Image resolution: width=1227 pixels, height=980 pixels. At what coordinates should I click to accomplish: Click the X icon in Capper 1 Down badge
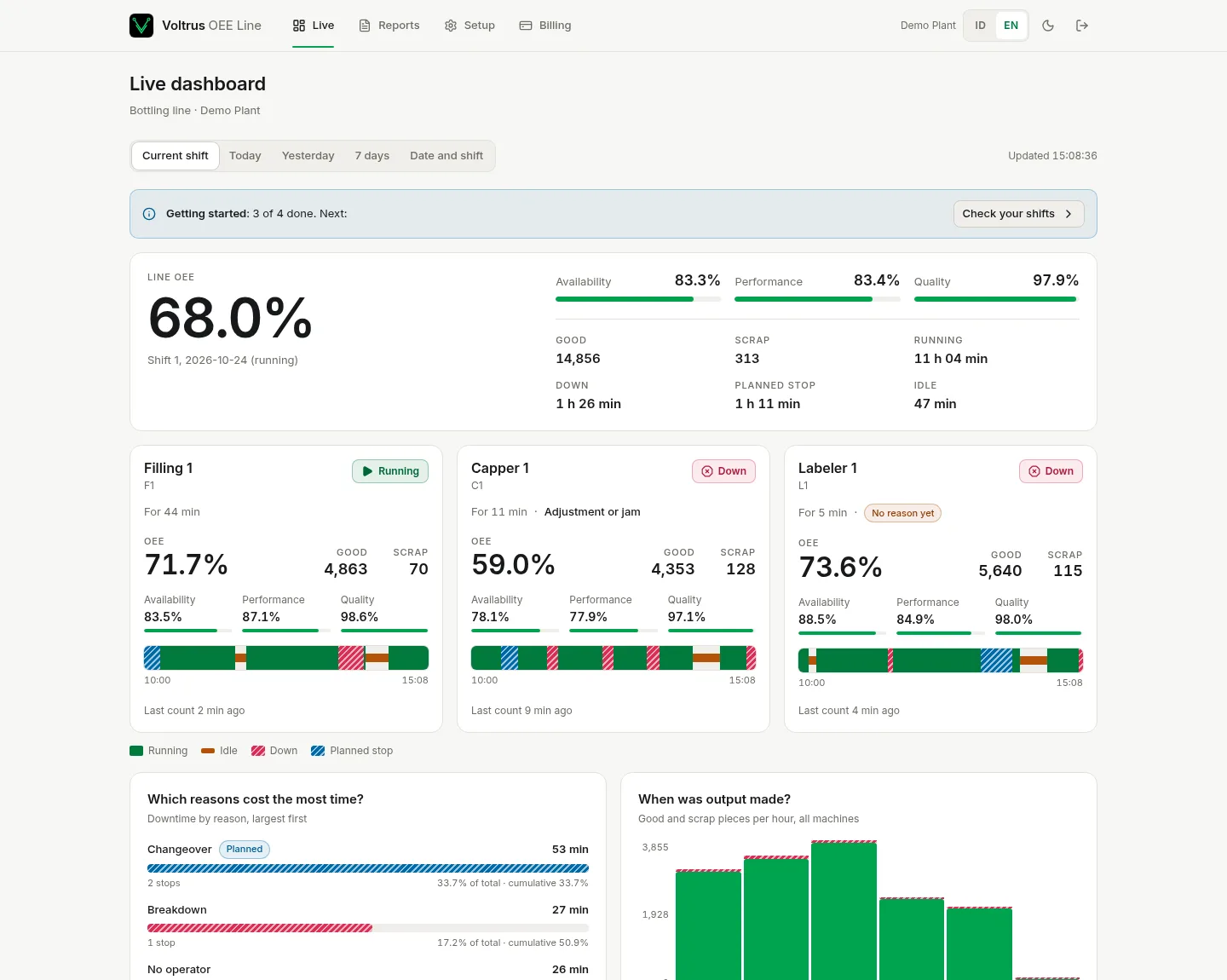707,471
